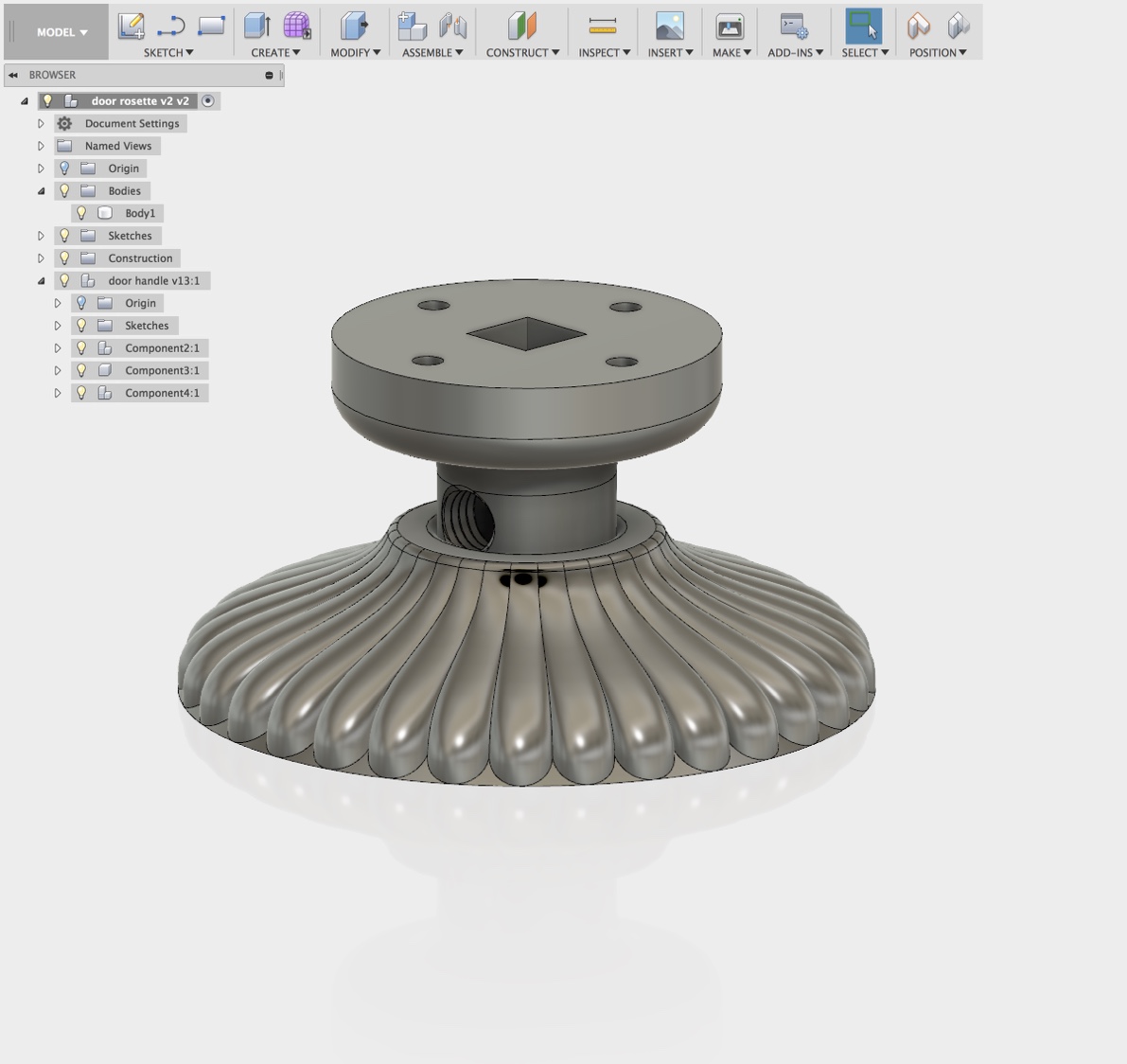The width and height of the screenshot is (1127, 1064).
Task: Click the Construction folder icon
Action: pyautogui.click(x=88, y=258)
